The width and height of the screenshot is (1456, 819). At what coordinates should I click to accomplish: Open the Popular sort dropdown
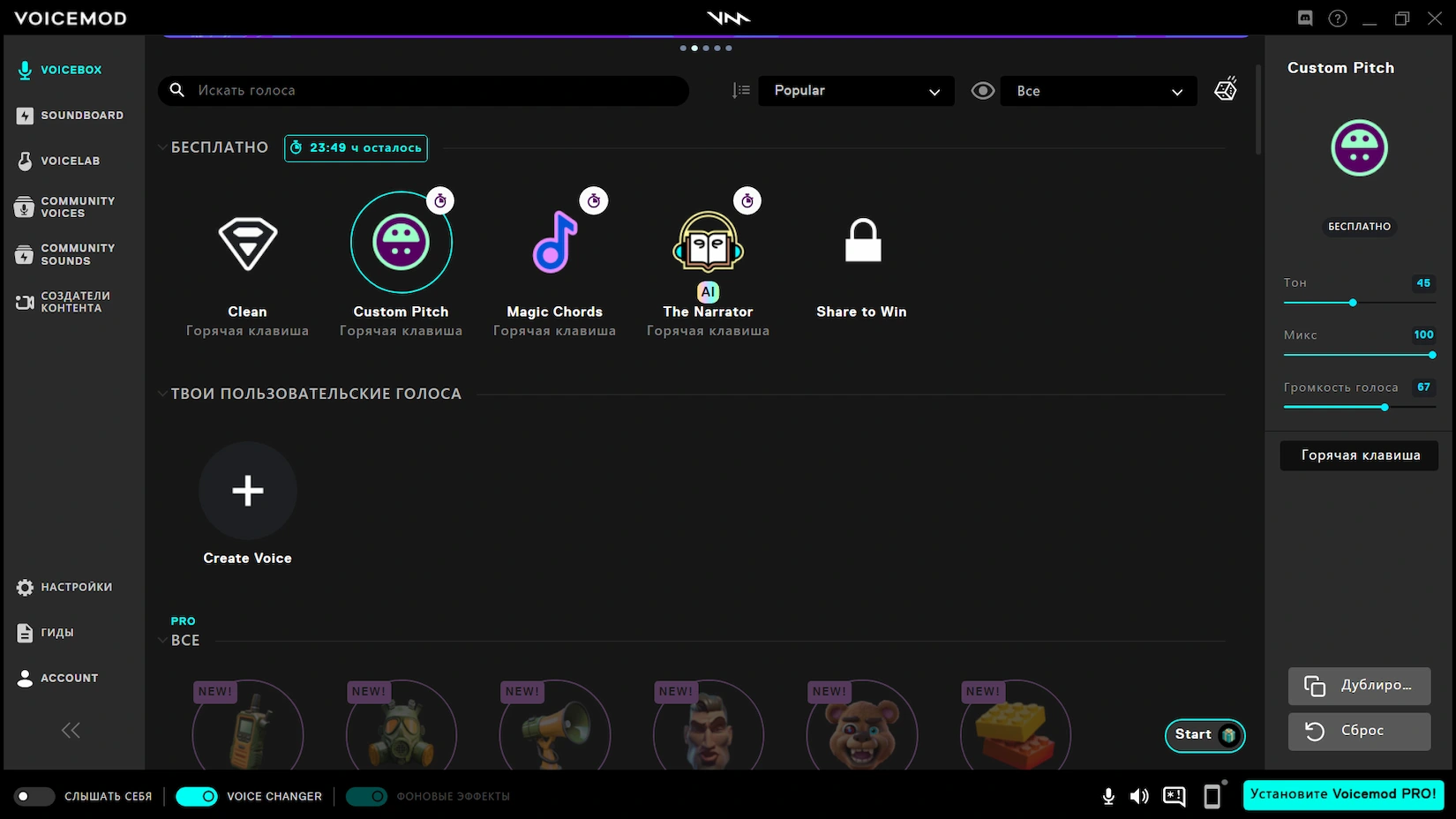(x=855, y=91)
